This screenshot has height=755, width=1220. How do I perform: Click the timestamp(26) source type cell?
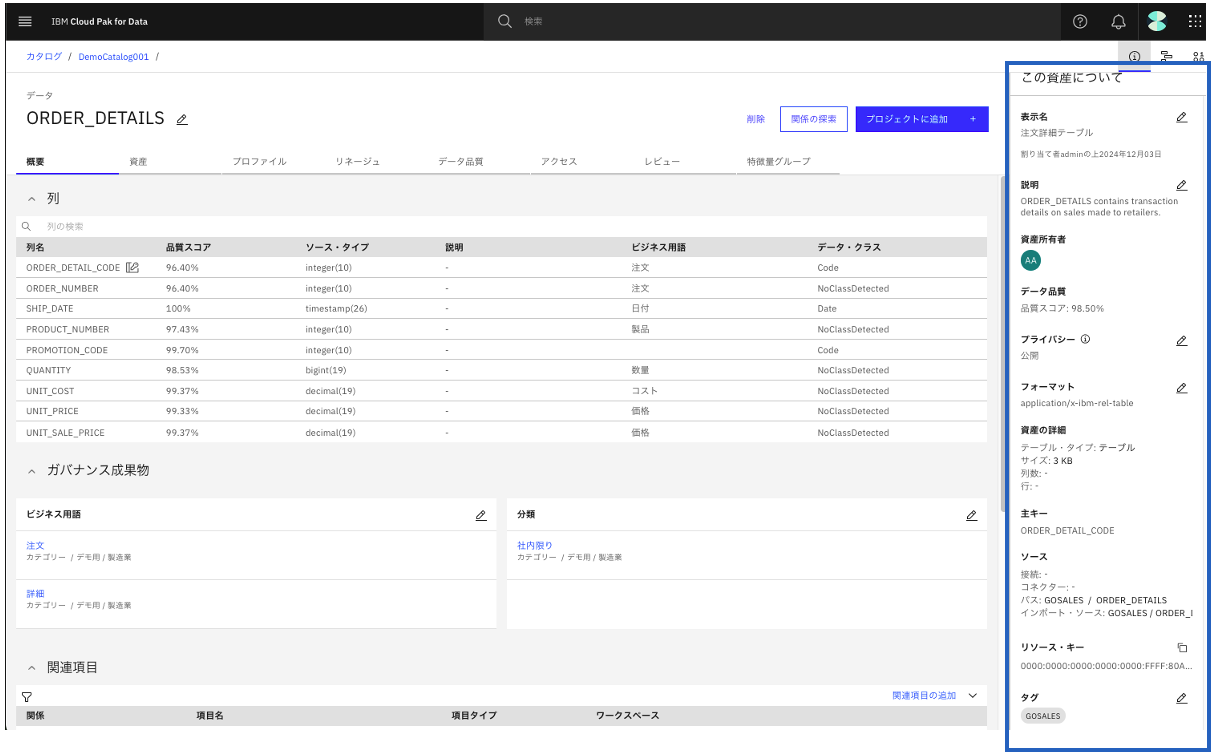(x=336, y=309)
